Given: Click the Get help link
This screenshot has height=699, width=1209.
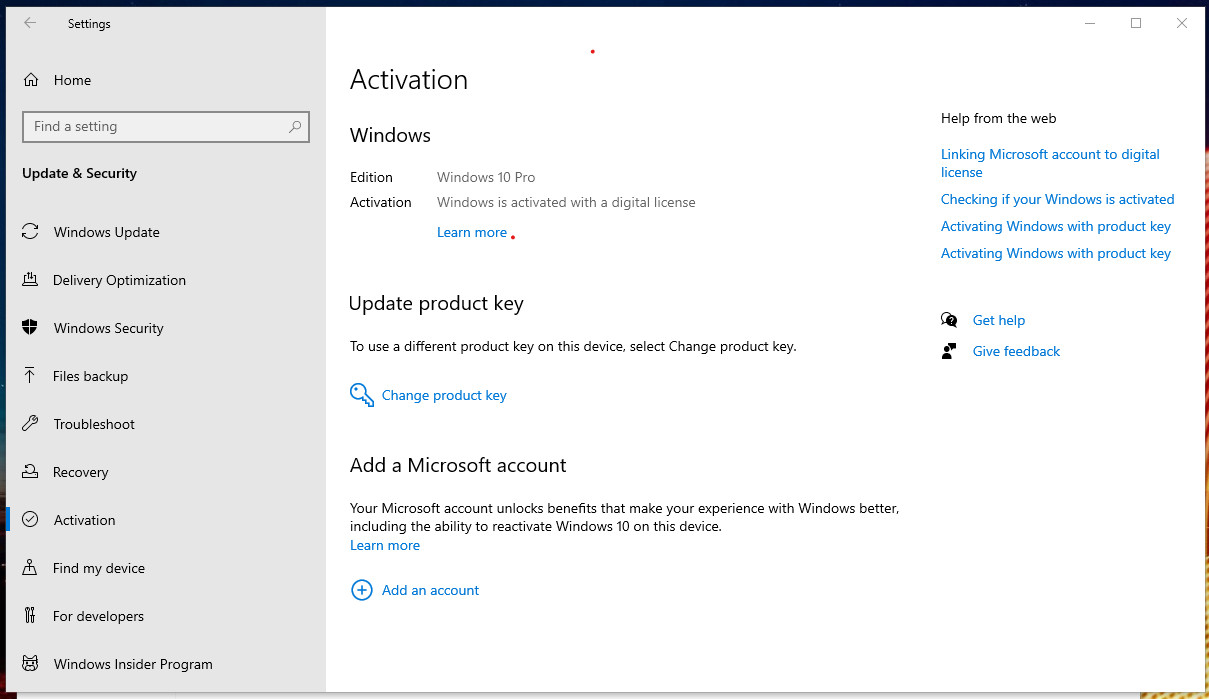Looking at the screenshot, I should point(999,320).
